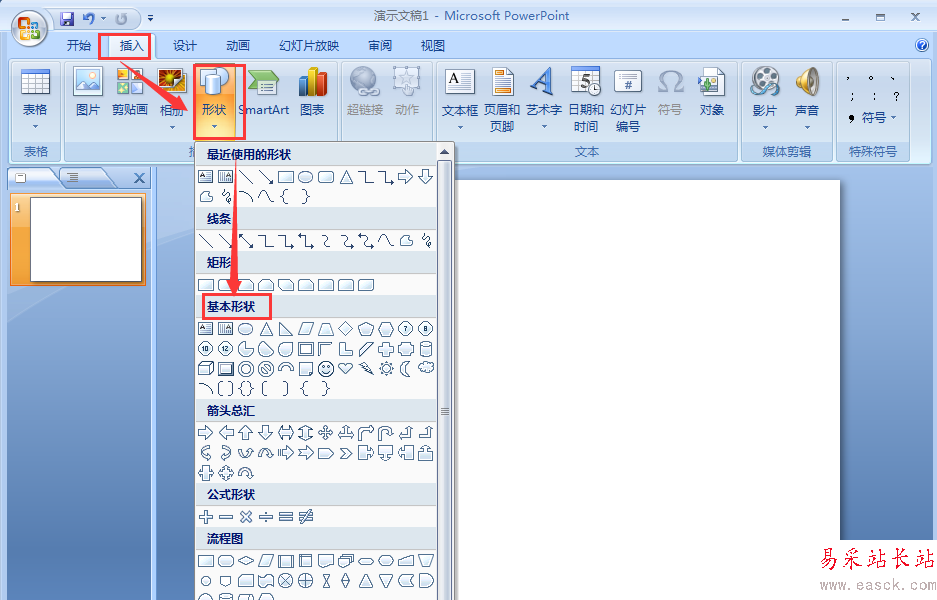Image resolution: width=937 pixels, height=600 pixels.
Task: Select the pentagon basic shape
Action: coord(366,329)
